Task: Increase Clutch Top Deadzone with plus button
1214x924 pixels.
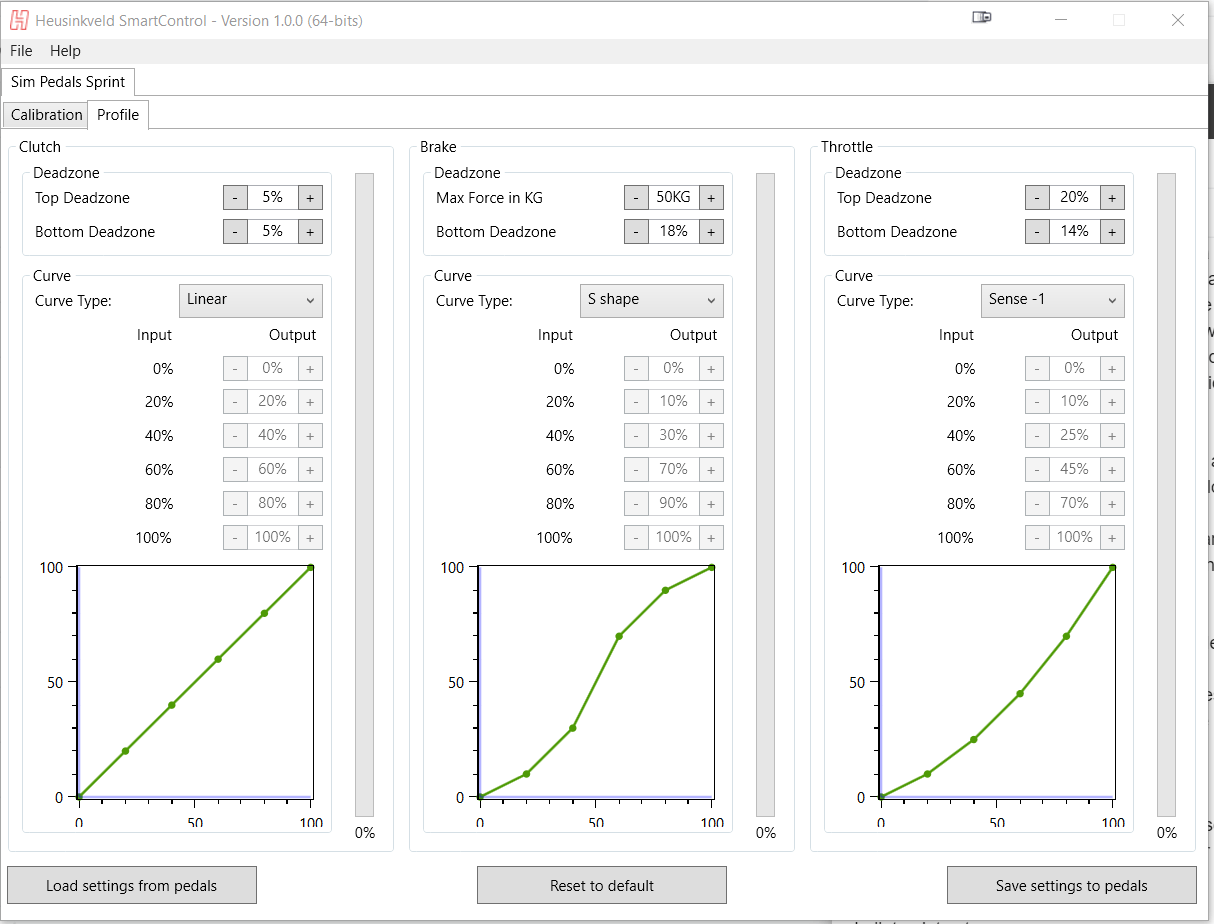Action: tap(310, 198)
